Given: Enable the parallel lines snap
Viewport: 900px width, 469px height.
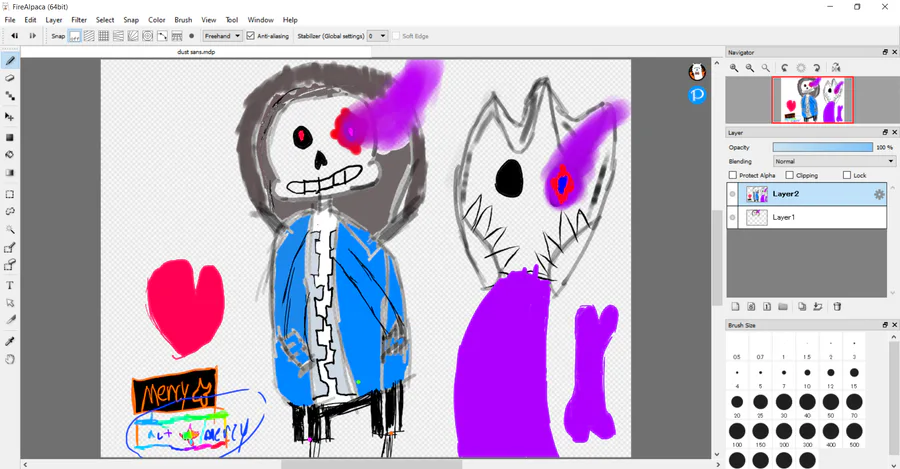Looking at the screenshot, I should [89, 36].
